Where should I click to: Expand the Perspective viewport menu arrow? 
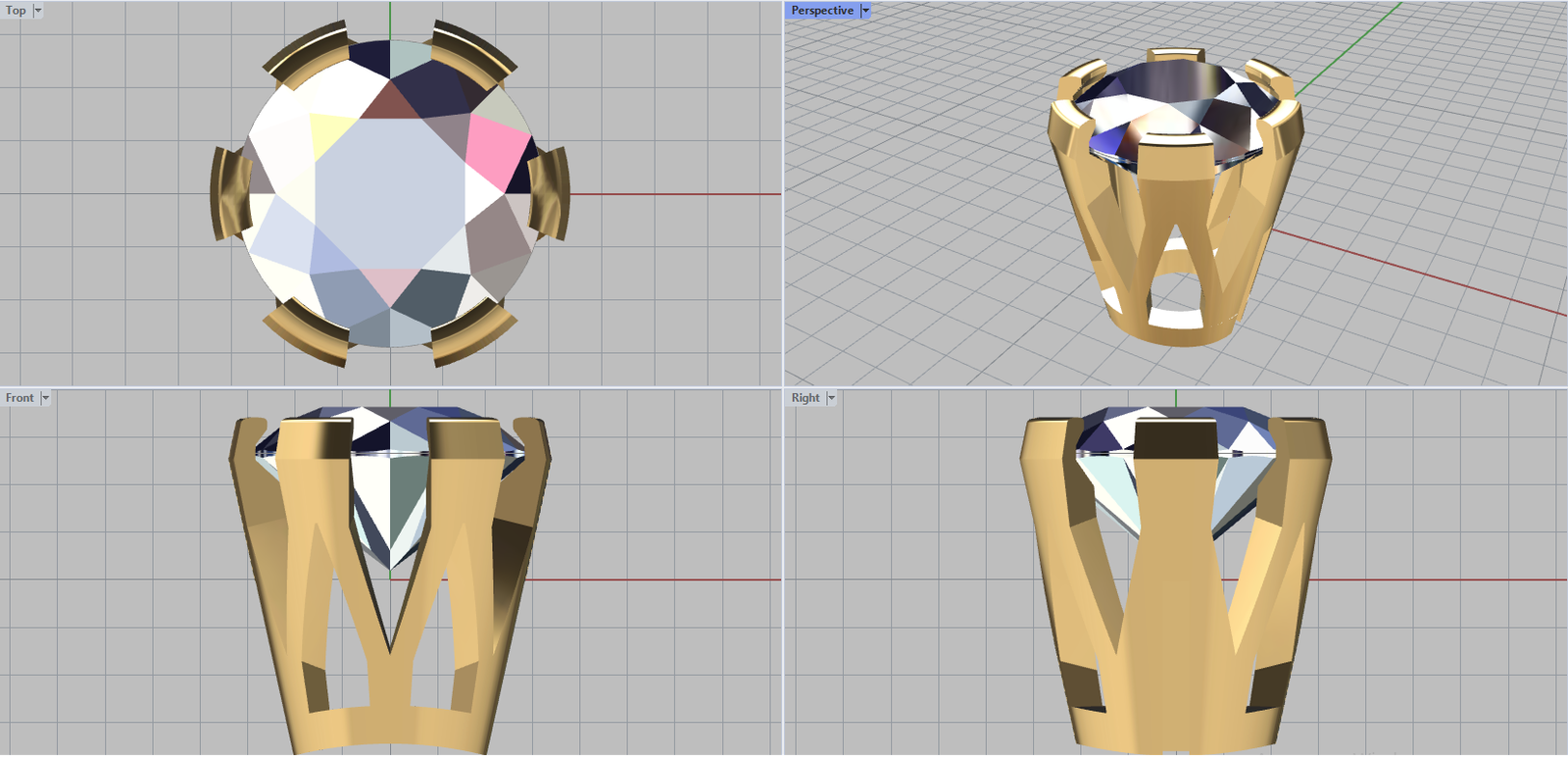(865, 11)
